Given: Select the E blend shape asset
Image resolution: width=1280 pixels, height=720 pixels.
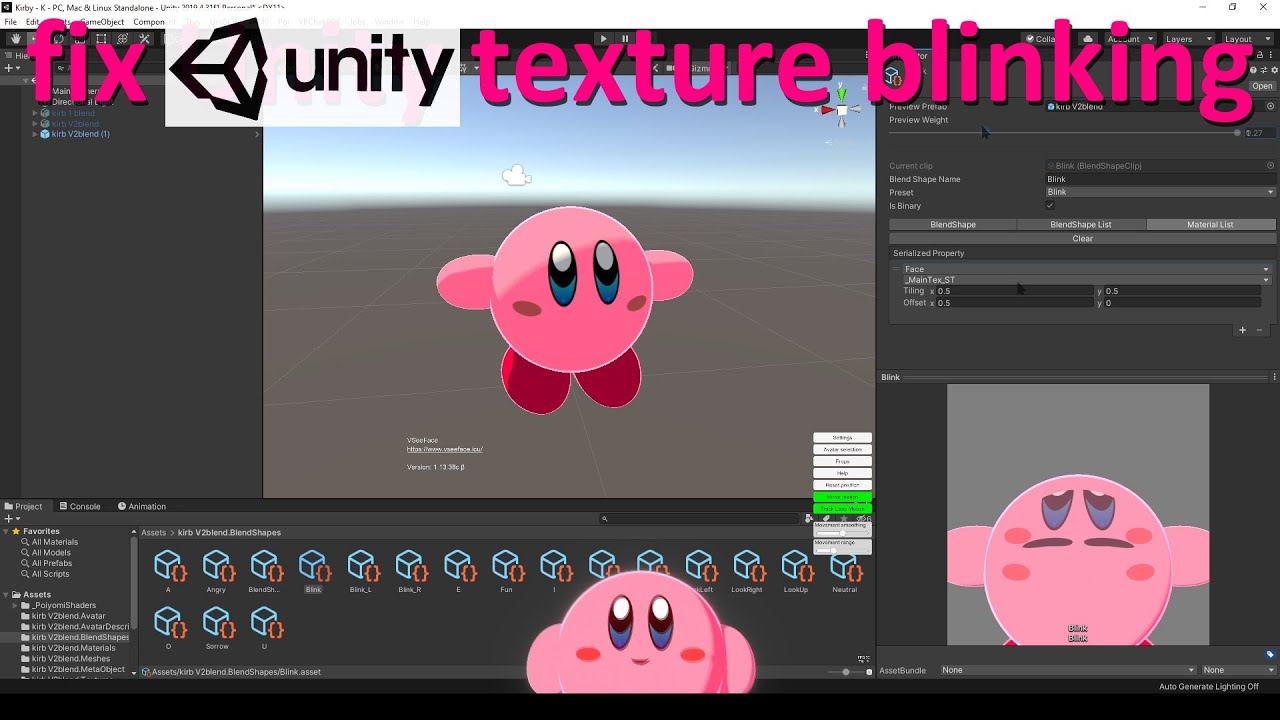Looking at the screenshot, I should tap(458, 571).
